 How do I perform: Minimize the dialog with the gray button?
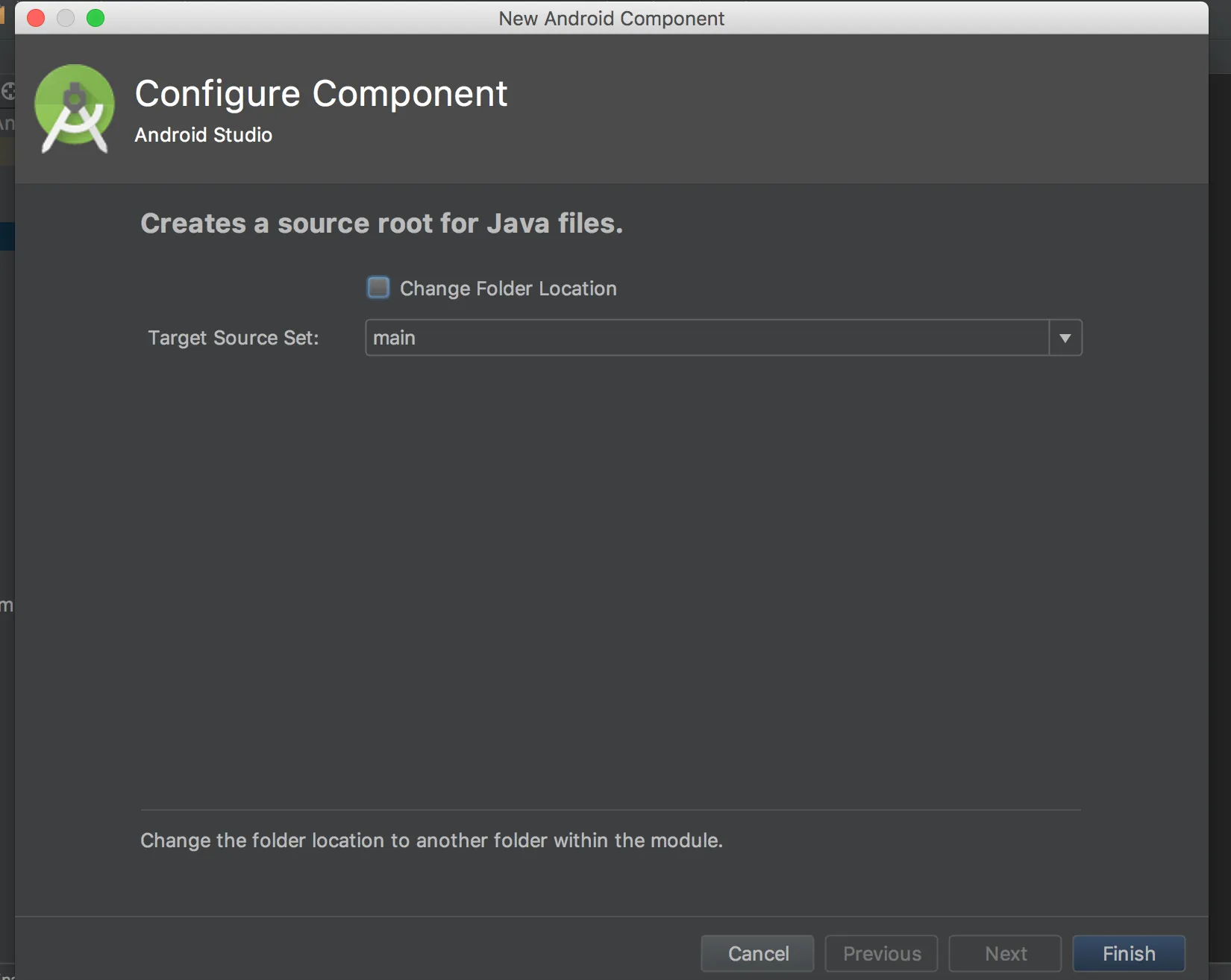66,18
